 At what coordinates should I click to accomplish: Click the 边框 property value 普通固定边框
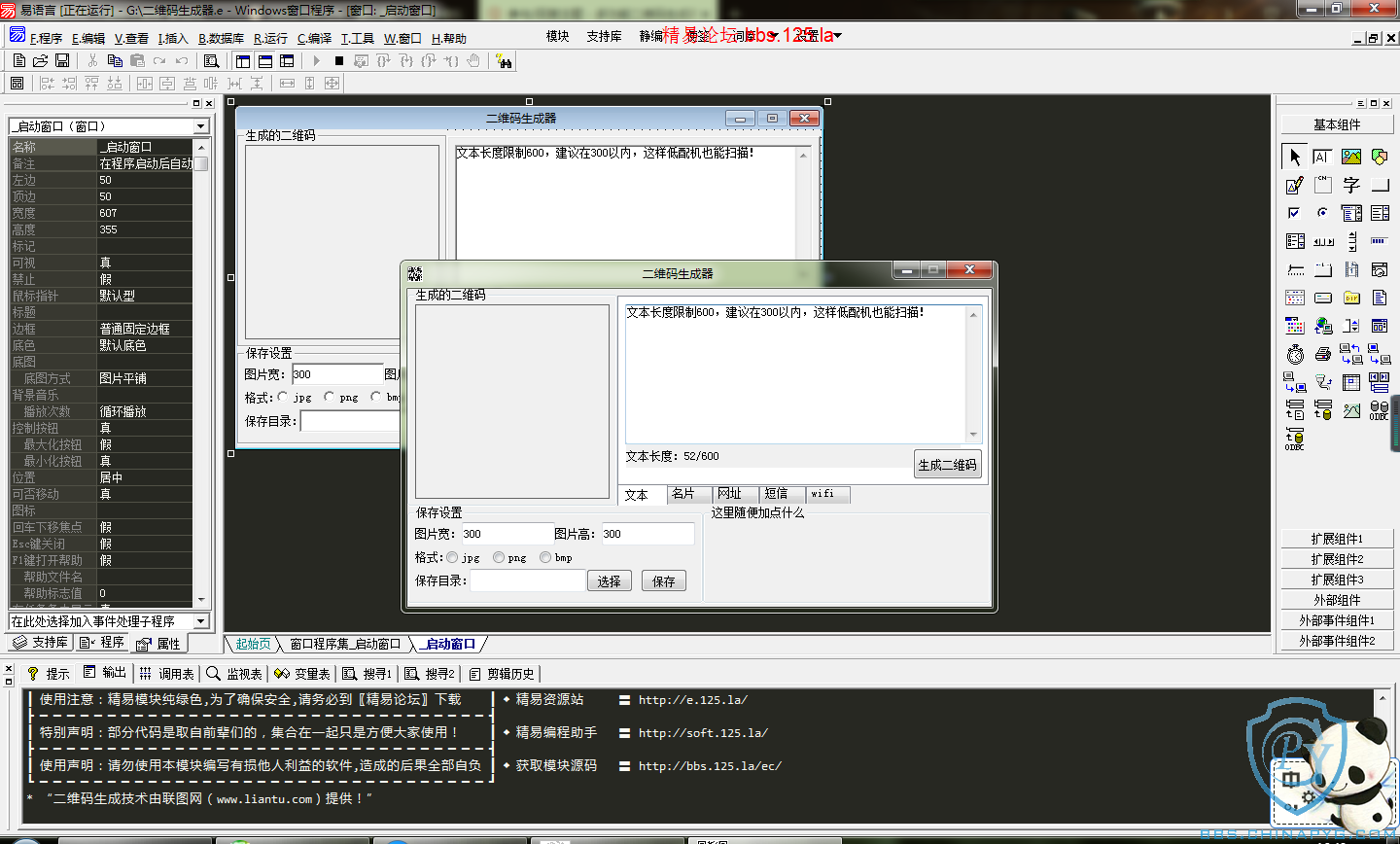coord(146,329)
